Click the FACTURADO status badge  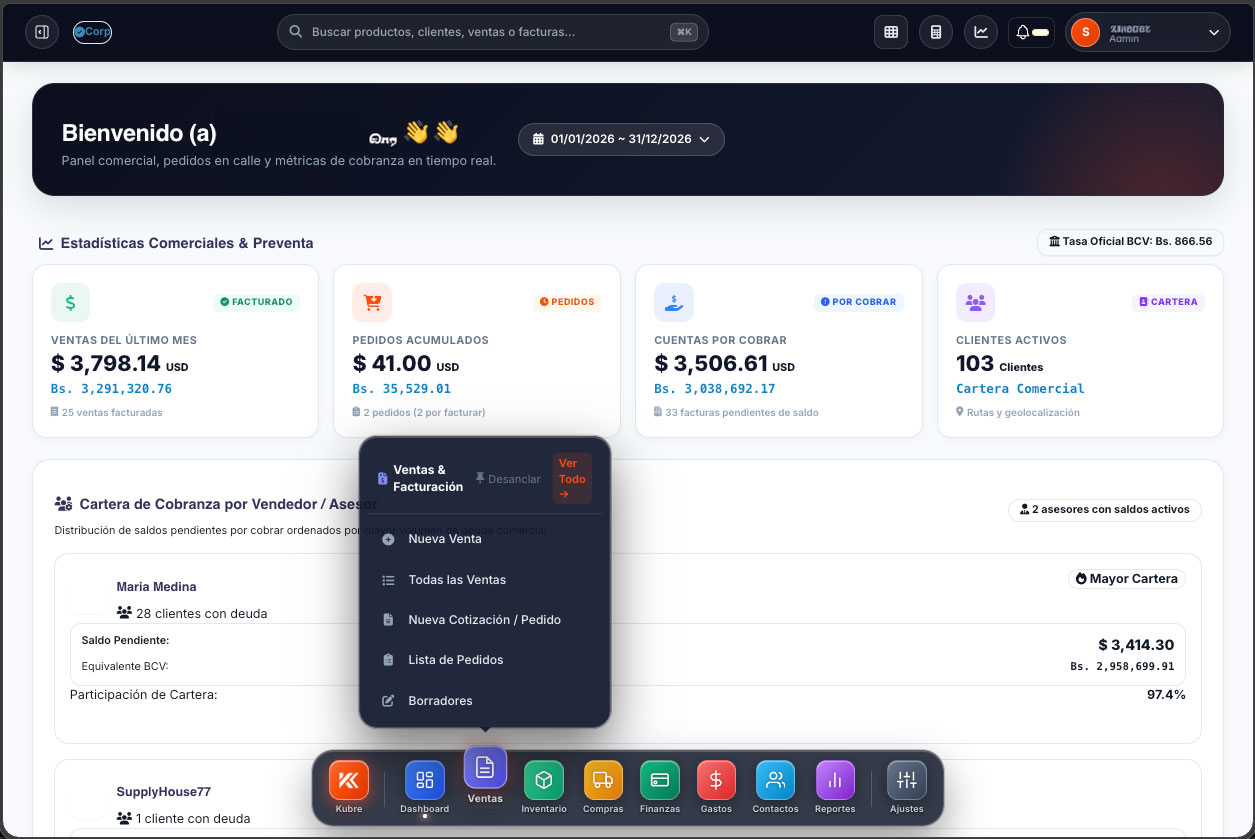click(256, 302)
